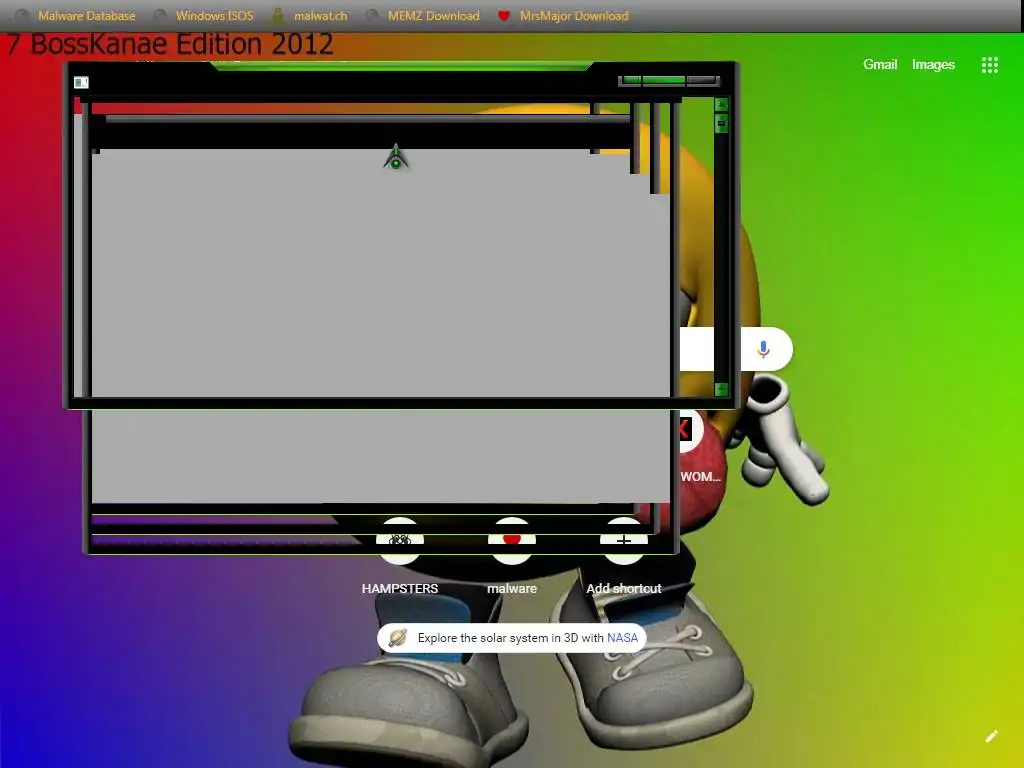Click the green spaceship cursor icon
Viewport: 1024px width, 768px height.
396,157
